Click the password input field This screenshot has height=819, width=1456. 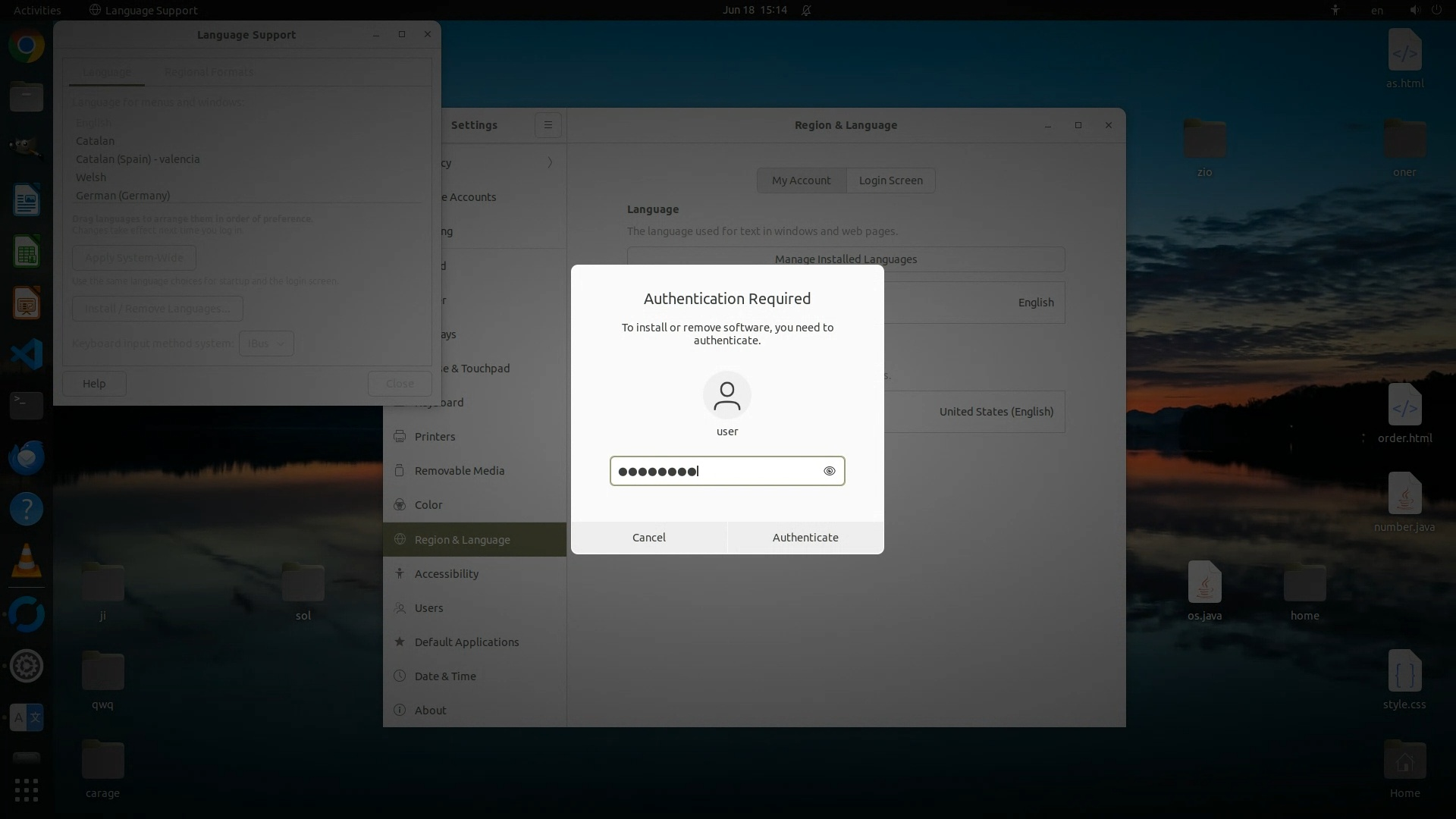[x=717, y=471]
